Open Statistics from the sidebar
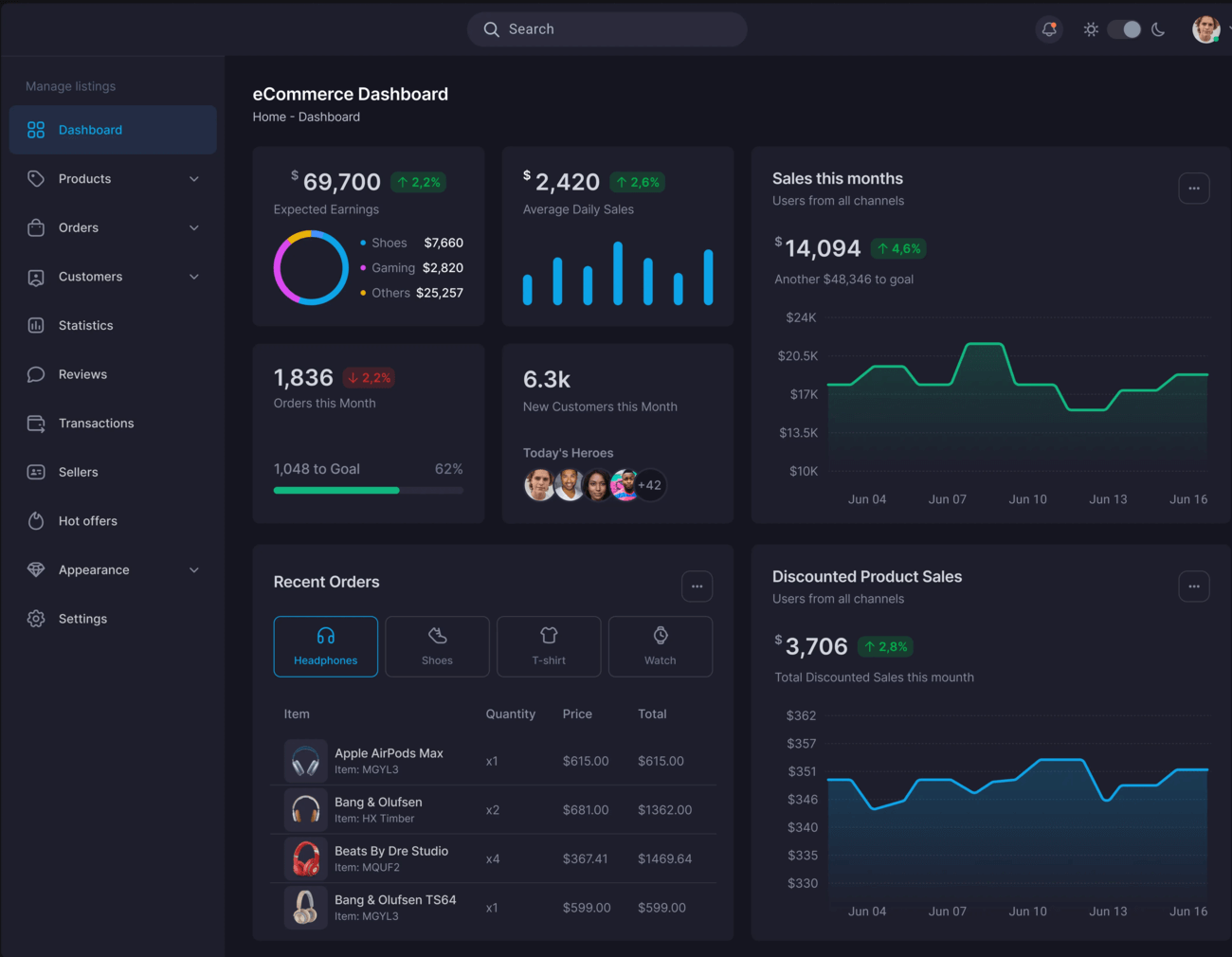The image size is (1232, 957). [x=85, y=325]
